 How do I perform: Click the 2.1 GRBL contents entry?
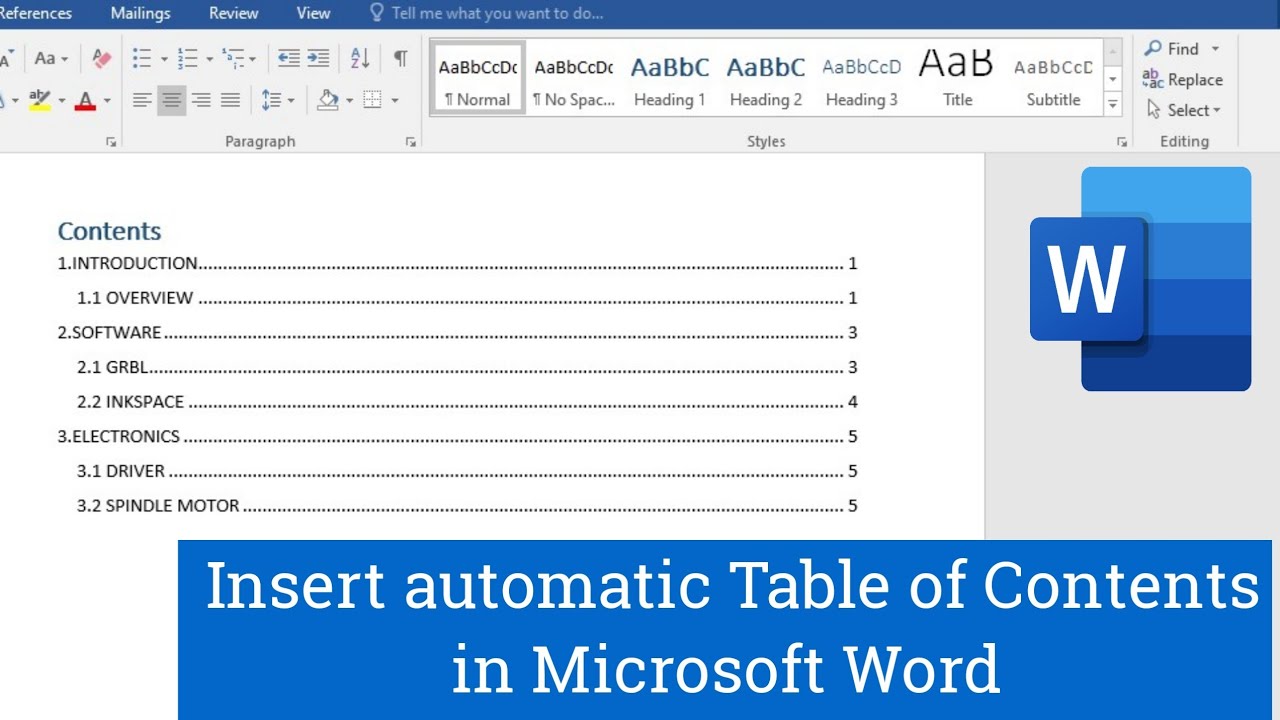[x=467, y=367]
